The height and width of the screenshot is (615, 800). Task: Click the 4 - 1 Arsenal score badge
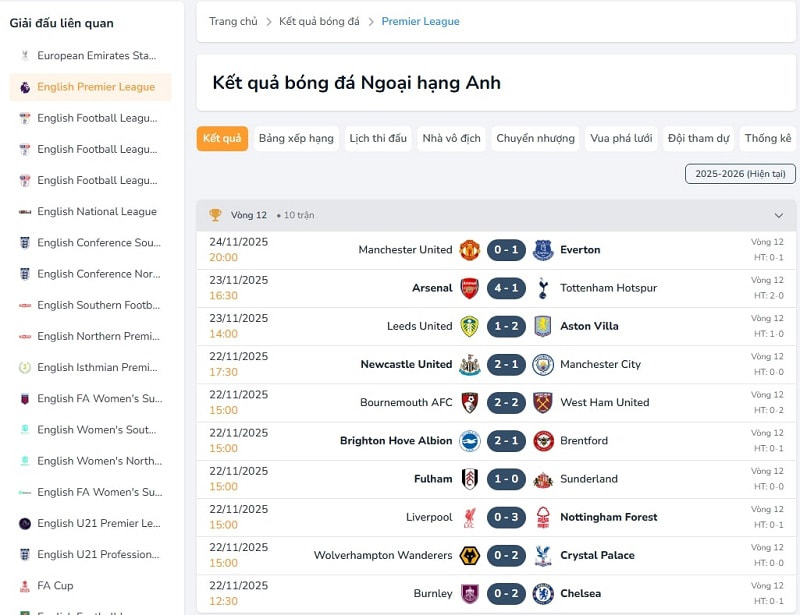click(x=506, y=288)
